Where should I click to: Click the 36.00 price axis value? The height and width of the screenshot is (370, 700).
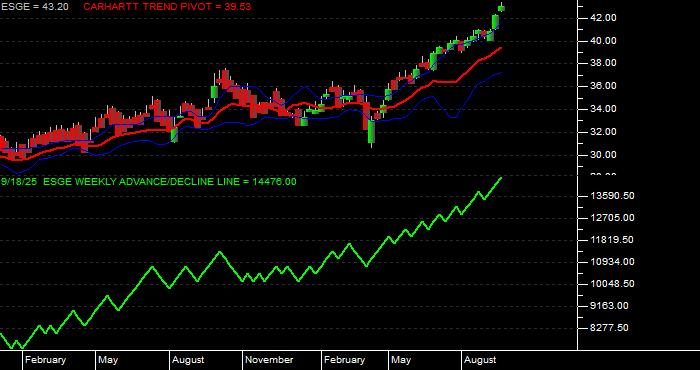click(x=604, y=86)
